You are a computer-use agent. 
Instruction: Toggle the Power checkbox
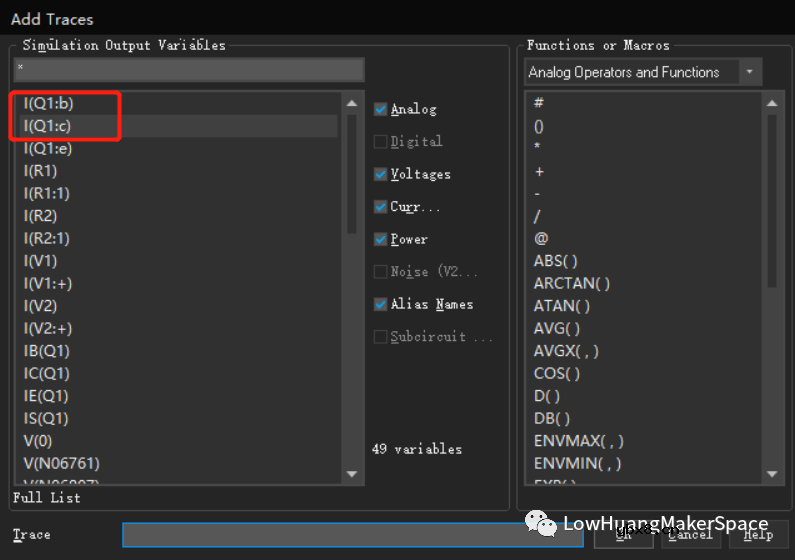[x=381, y=239]
